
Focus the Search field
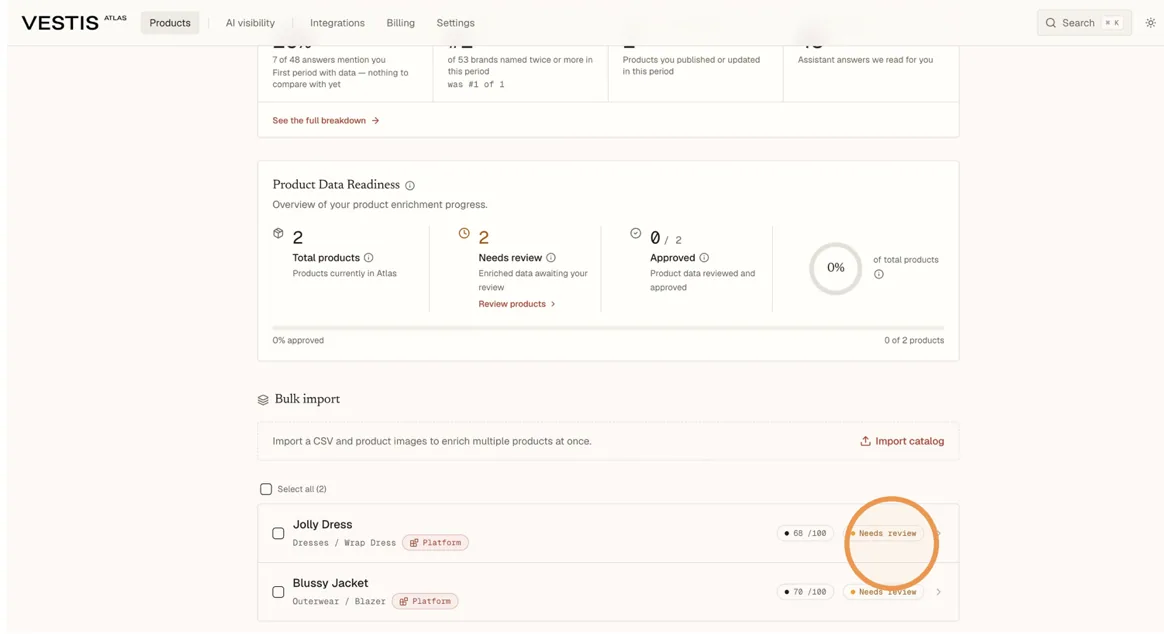point(1084,23)
